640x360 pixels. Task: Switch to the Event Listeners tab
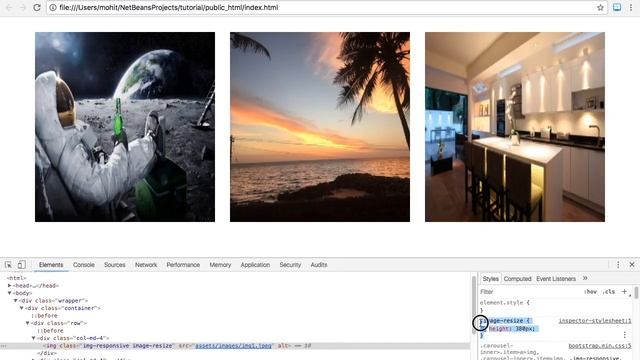point(556,279)
